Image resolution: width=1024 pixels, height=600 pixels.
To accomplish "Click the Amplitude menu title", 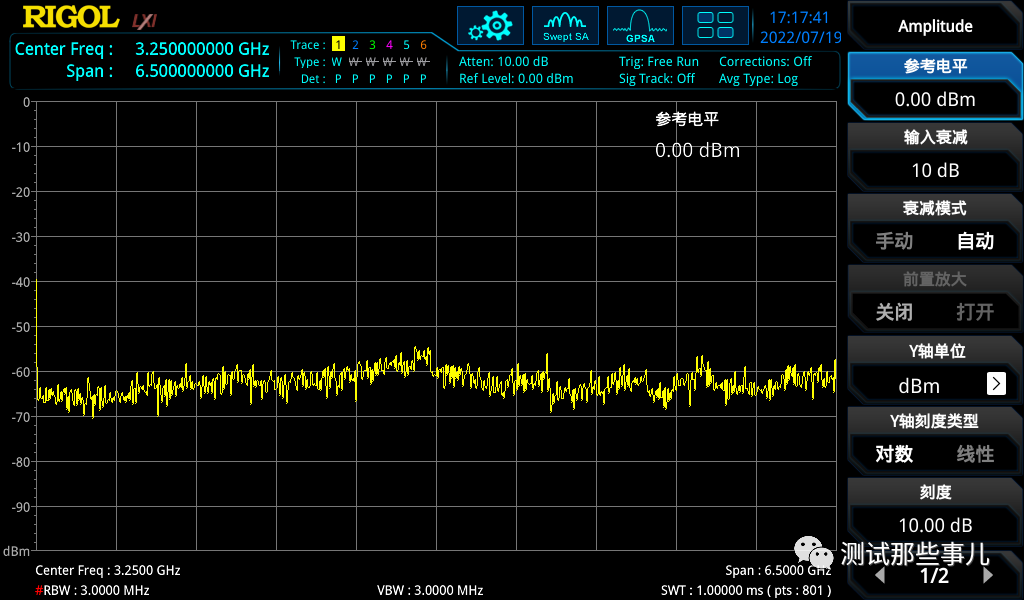I will 934,25.
